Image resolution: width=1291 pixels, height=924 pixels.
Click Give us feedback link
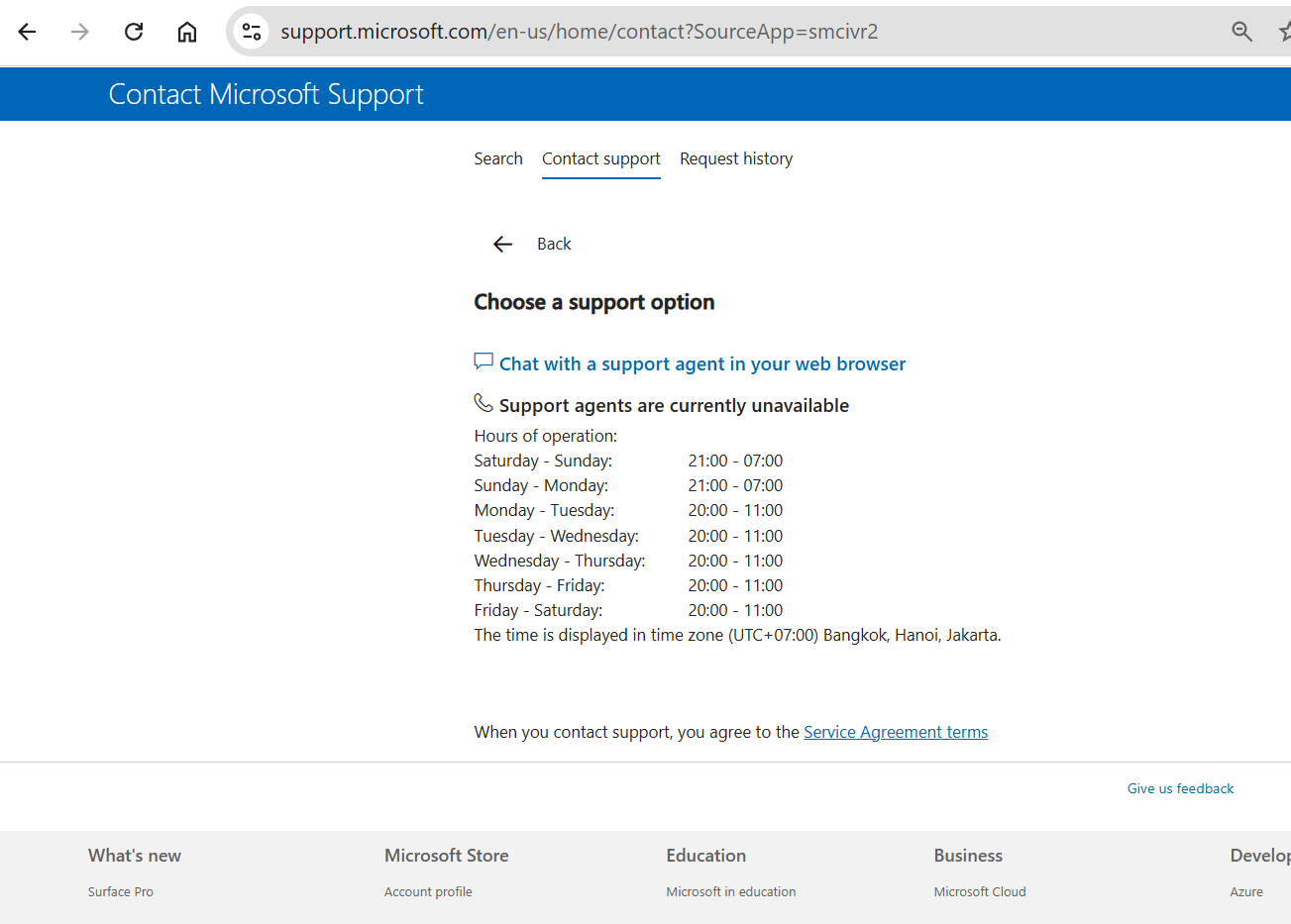(x=1179, y=788)
